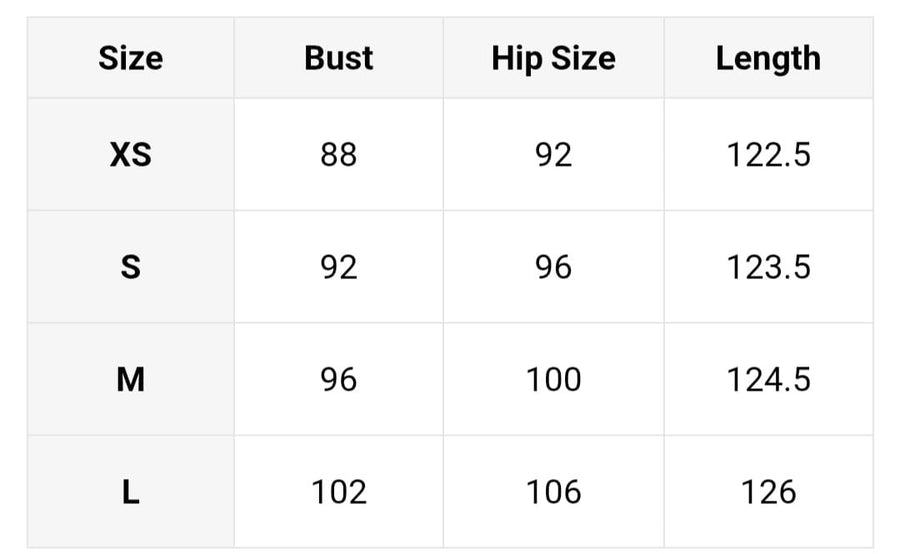The image size is (900, 554).
Task: Select the L size row label
Action: (x=130, y=492)
